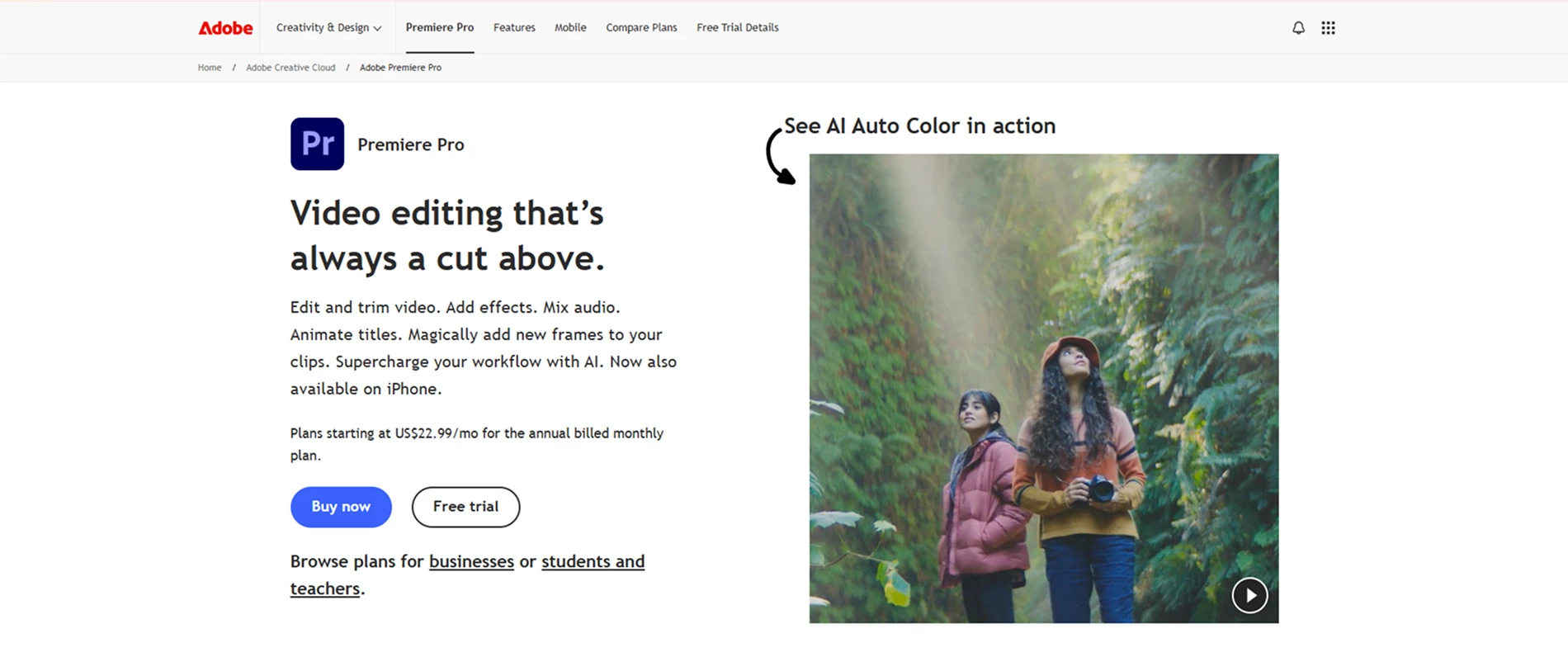This screenshot has height=657, width=1568.
Task: Click the 'See AI Auto Color in action' caption
Action: 919,126
